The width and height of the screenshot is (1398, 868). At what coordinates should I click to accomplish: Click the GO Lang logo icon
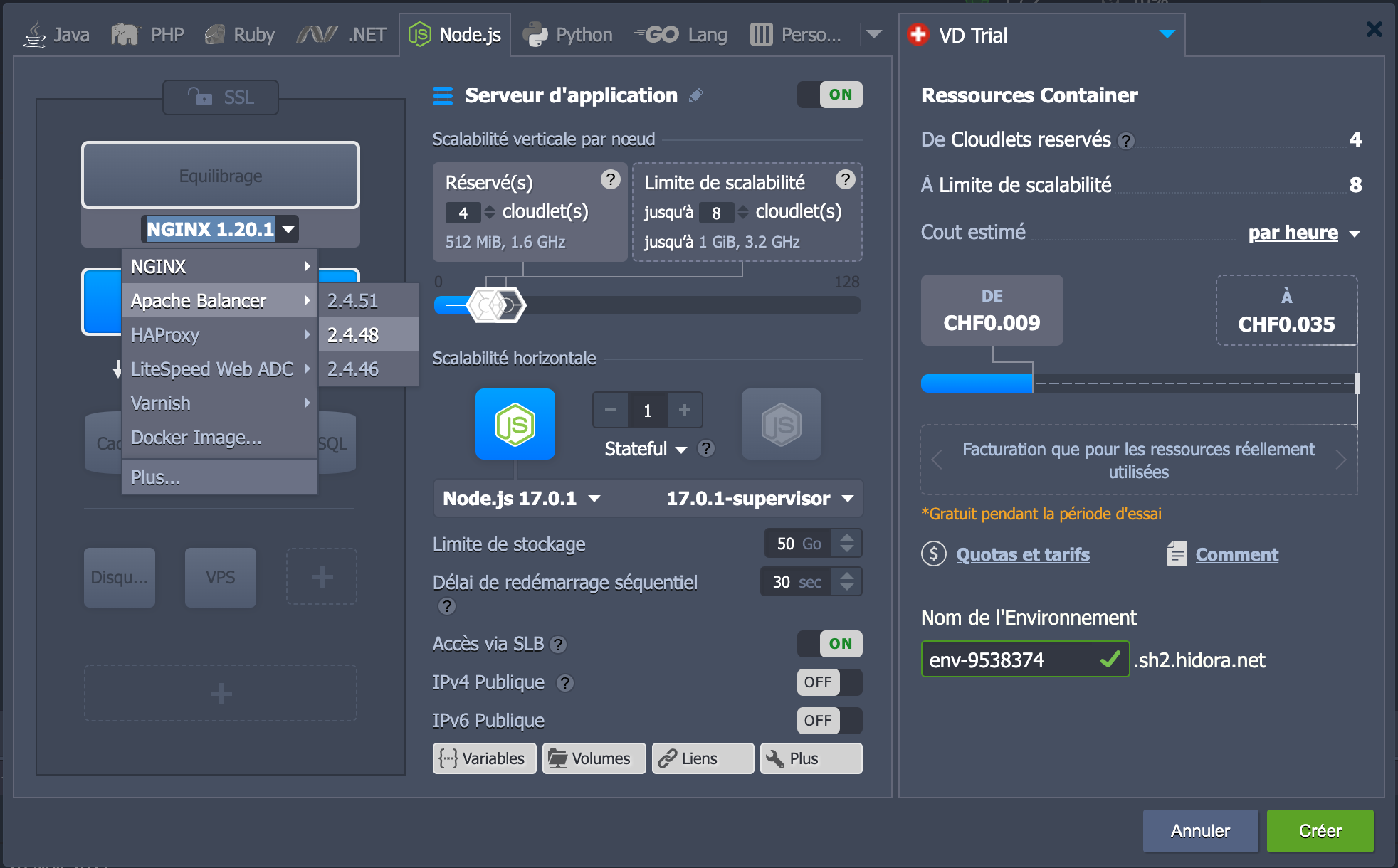pyautogui.click(x=656, y=34)
